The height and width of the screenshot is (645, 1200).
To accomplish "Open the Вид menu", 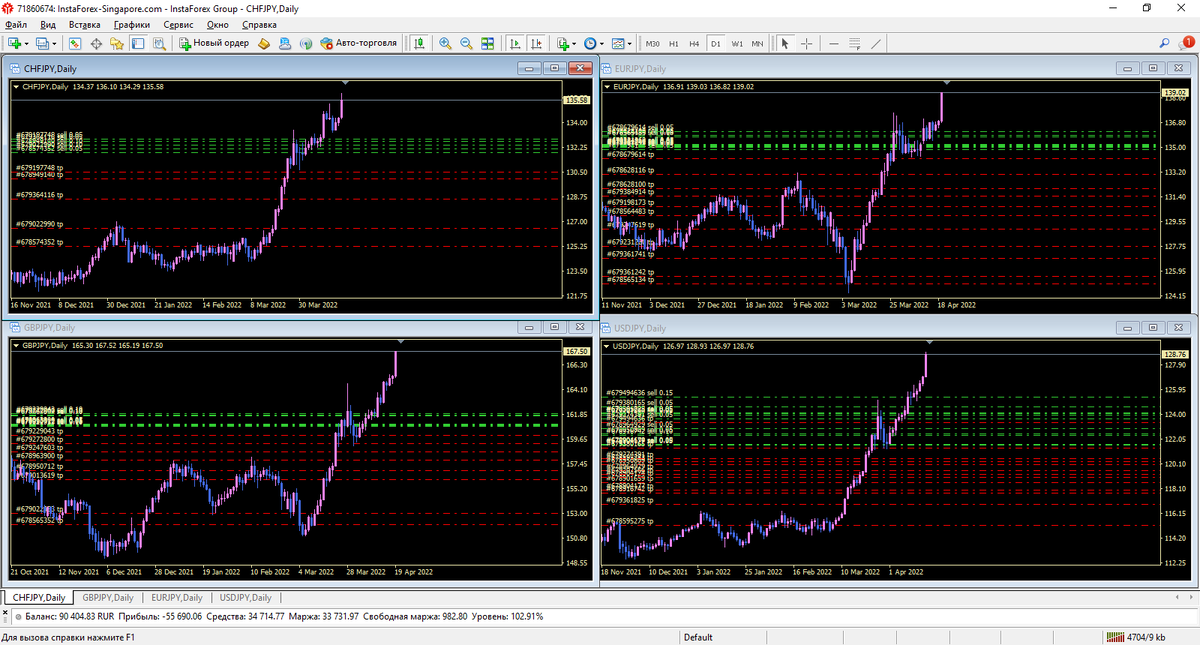I will [48, 24].
